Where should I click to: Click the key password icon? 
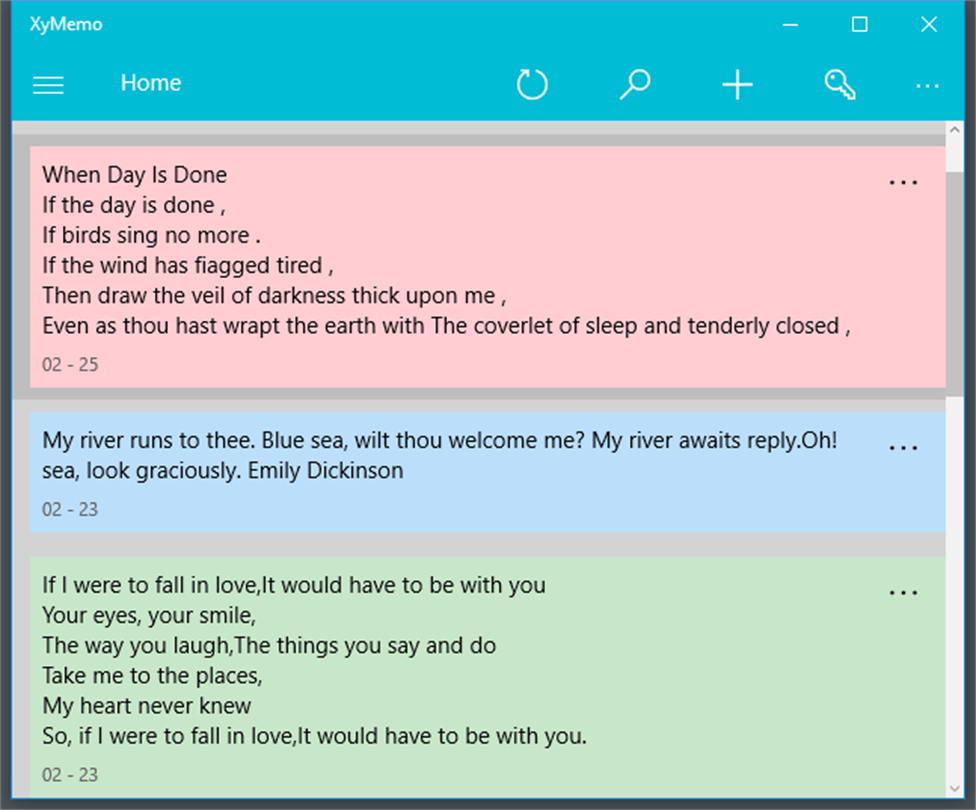[840, 85]
